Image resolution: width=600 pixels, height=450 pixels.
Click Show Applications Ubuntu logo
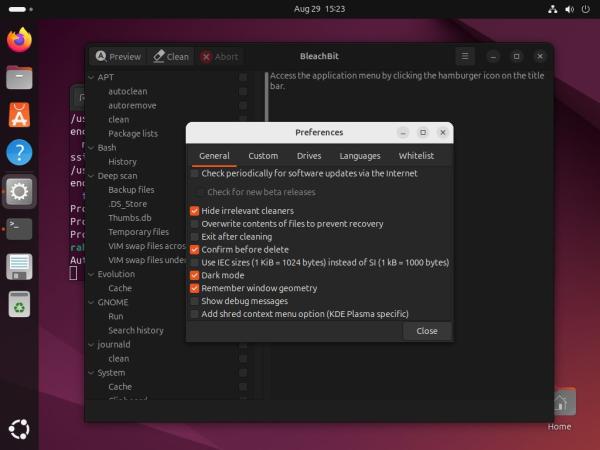point(19,429)
